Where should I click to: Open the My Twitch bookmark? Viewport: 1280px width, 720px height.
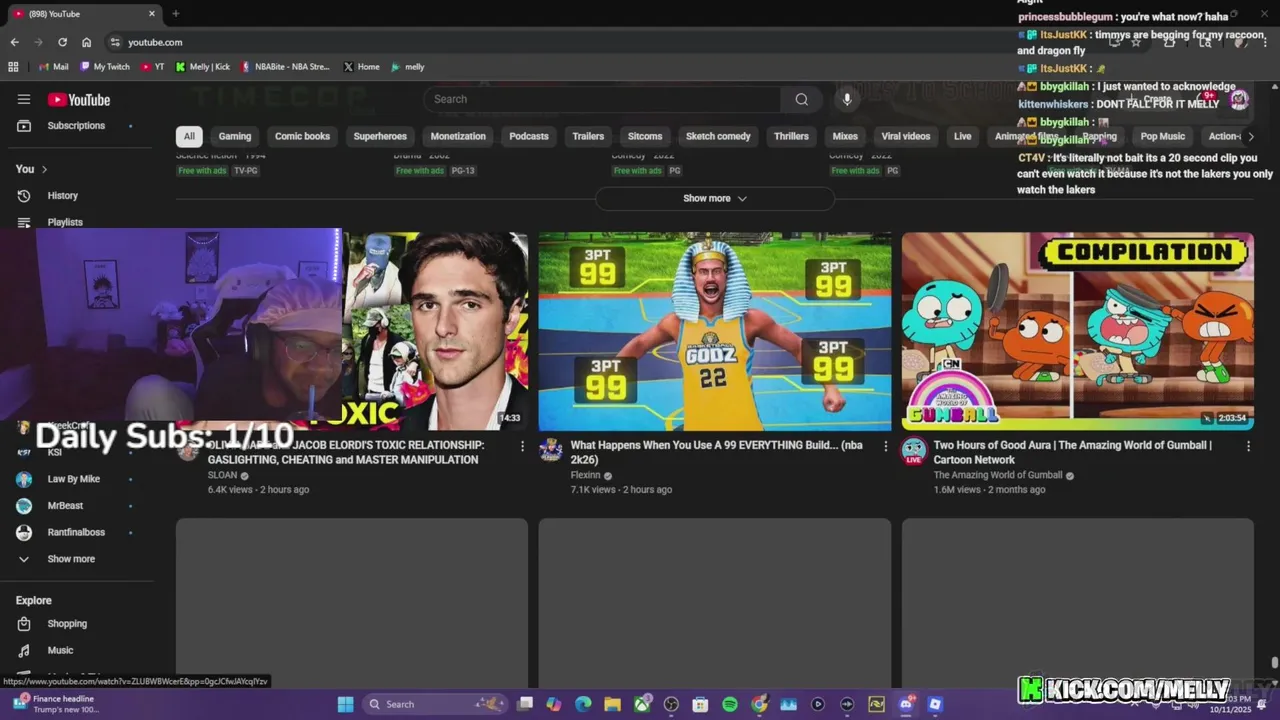coord(105,67)
